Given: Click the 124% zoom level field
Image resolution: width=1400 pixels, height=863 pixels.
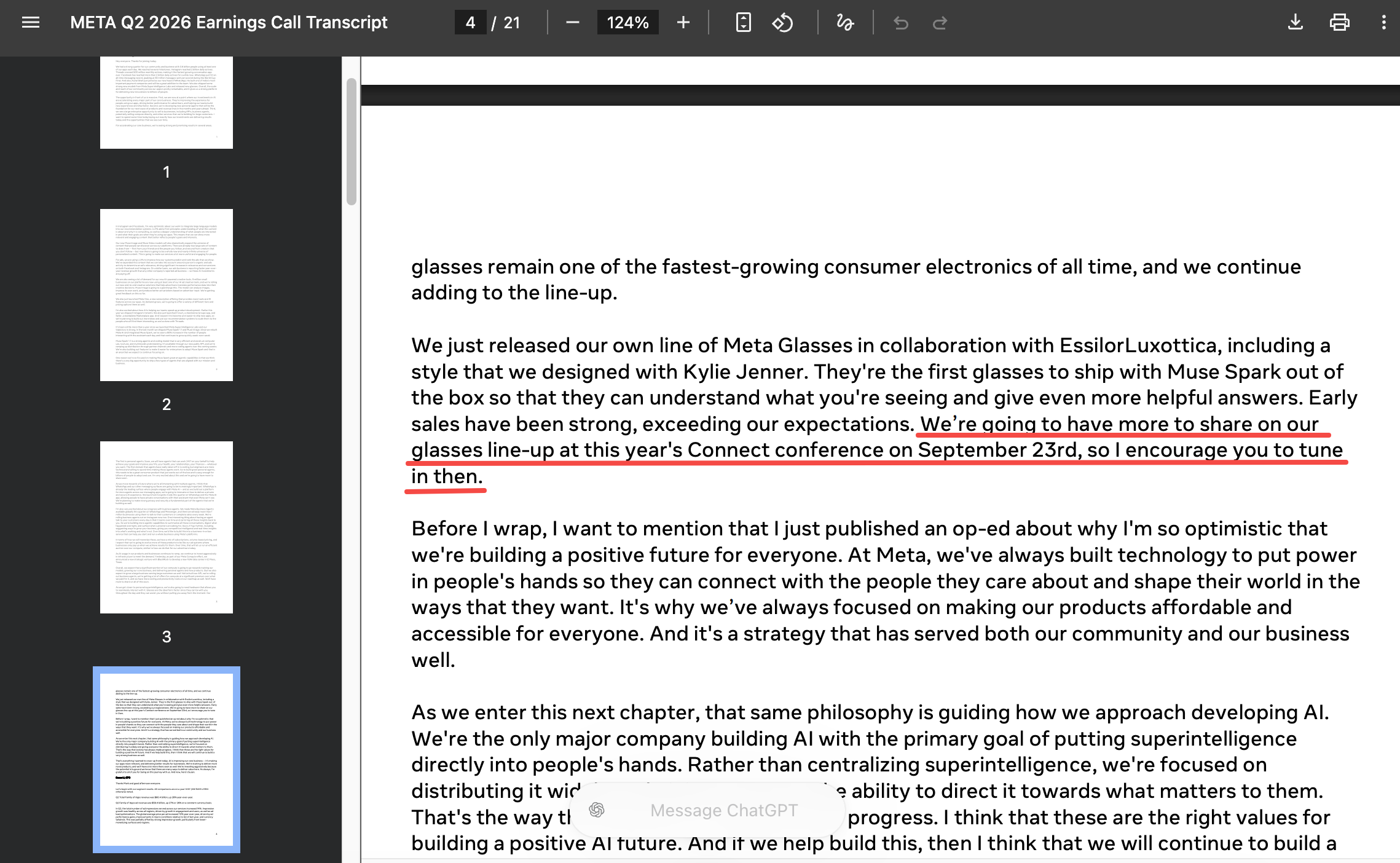Looking at the screenshot, I should 627,23.
